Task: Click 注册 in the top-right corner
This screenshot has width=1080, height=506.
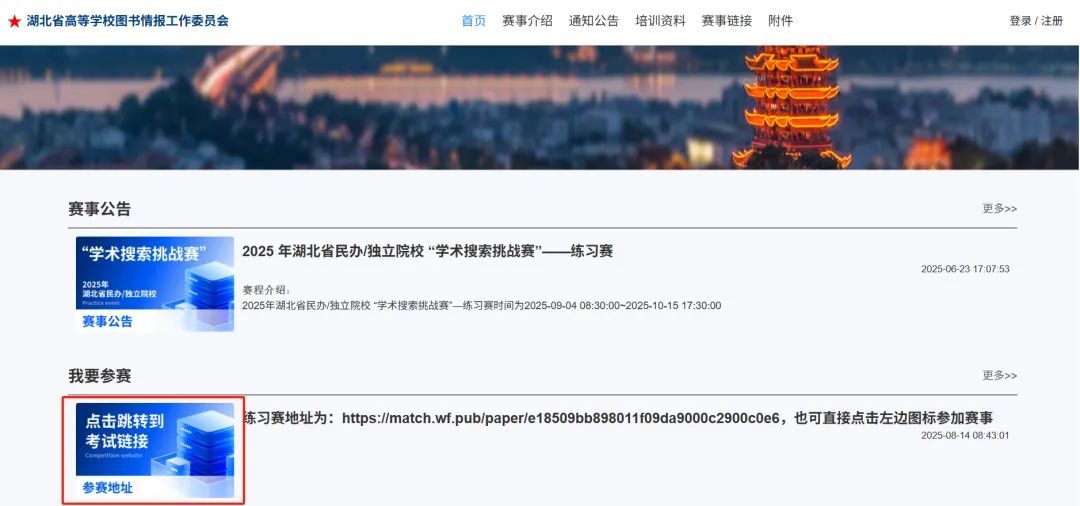Action: tap(1052, 21)
